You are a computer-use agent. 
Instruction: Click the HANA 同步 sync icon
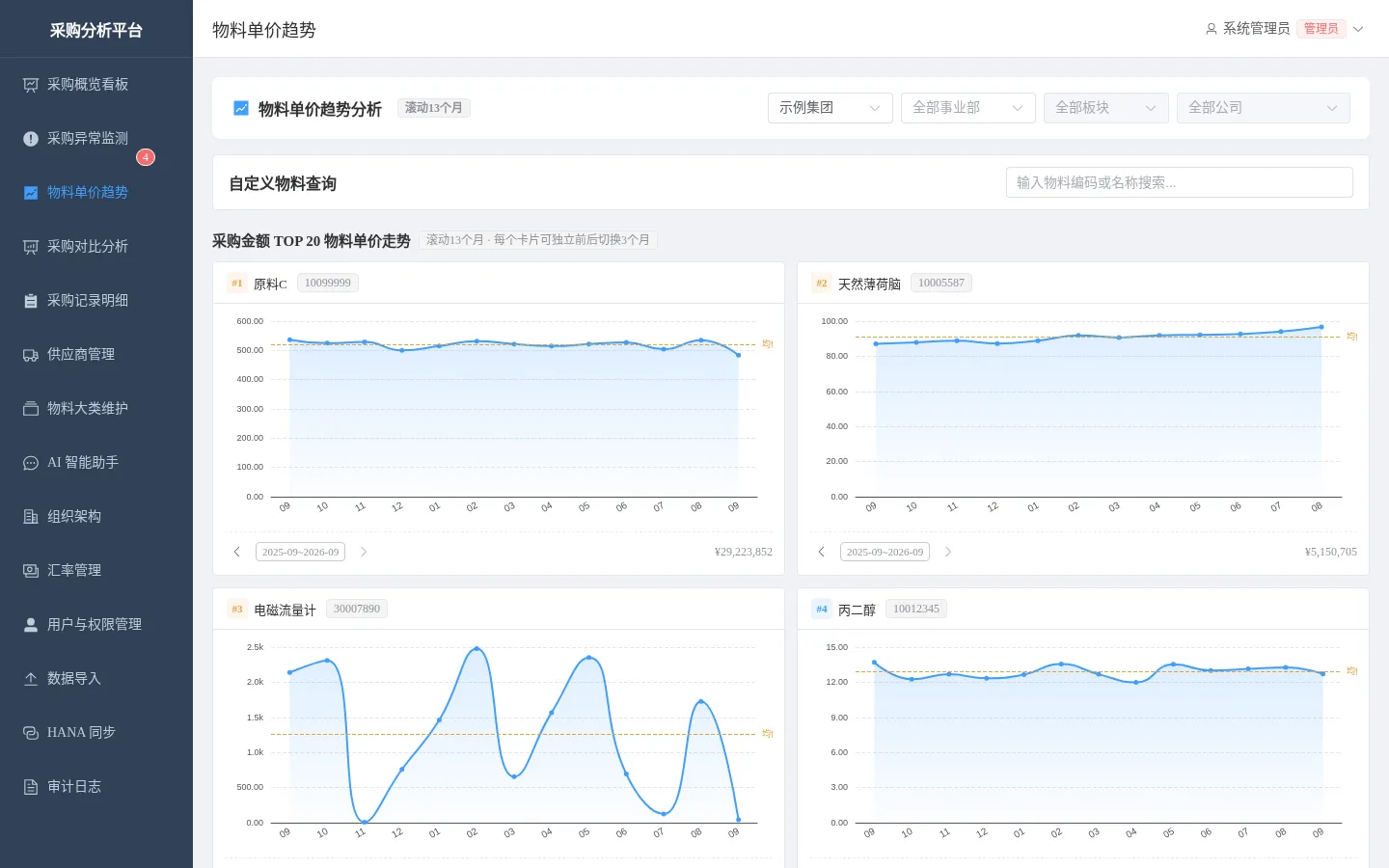tap(31, 733)
